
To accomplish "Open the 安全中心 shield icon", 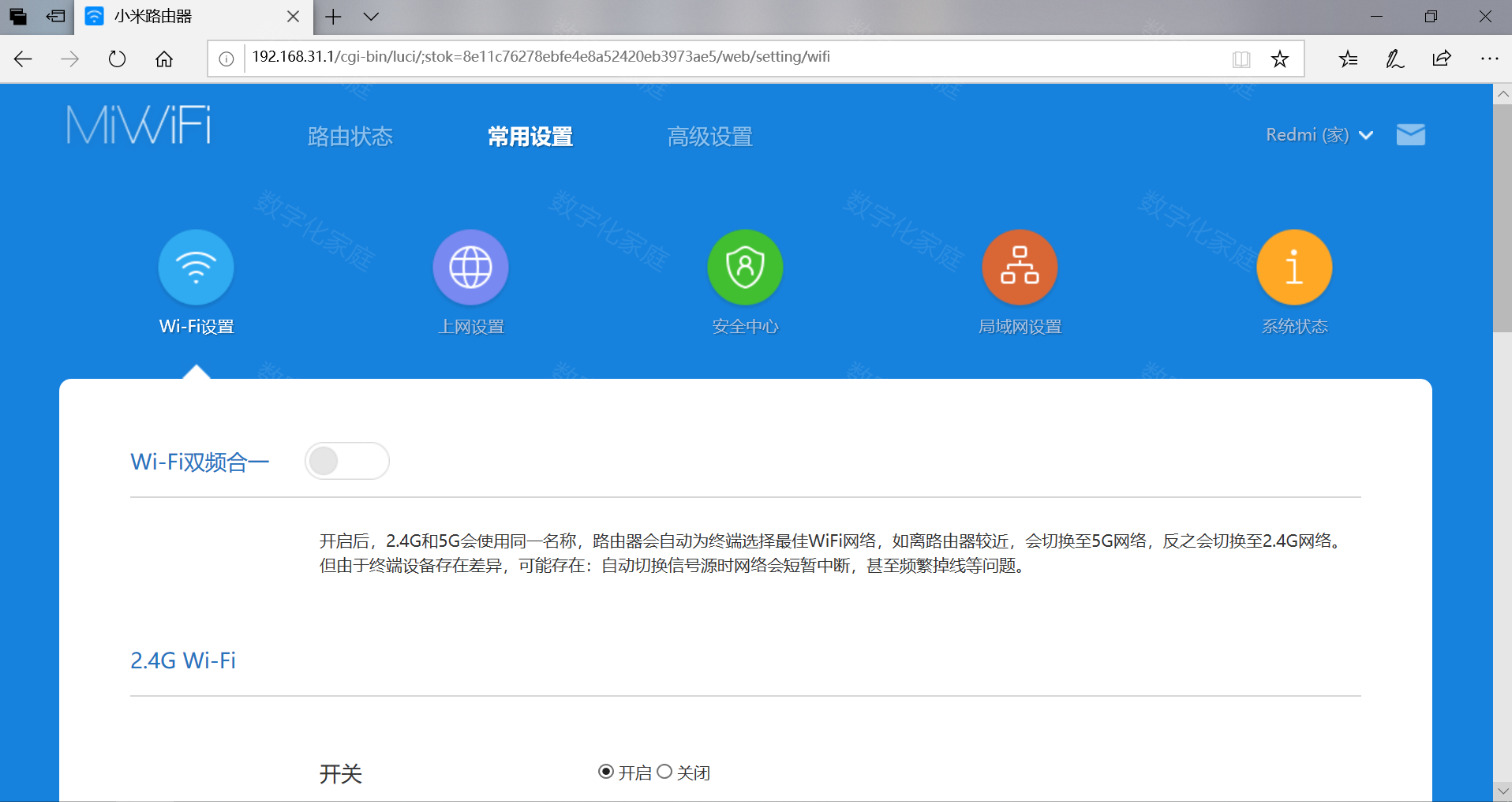I will click(745, 267).
